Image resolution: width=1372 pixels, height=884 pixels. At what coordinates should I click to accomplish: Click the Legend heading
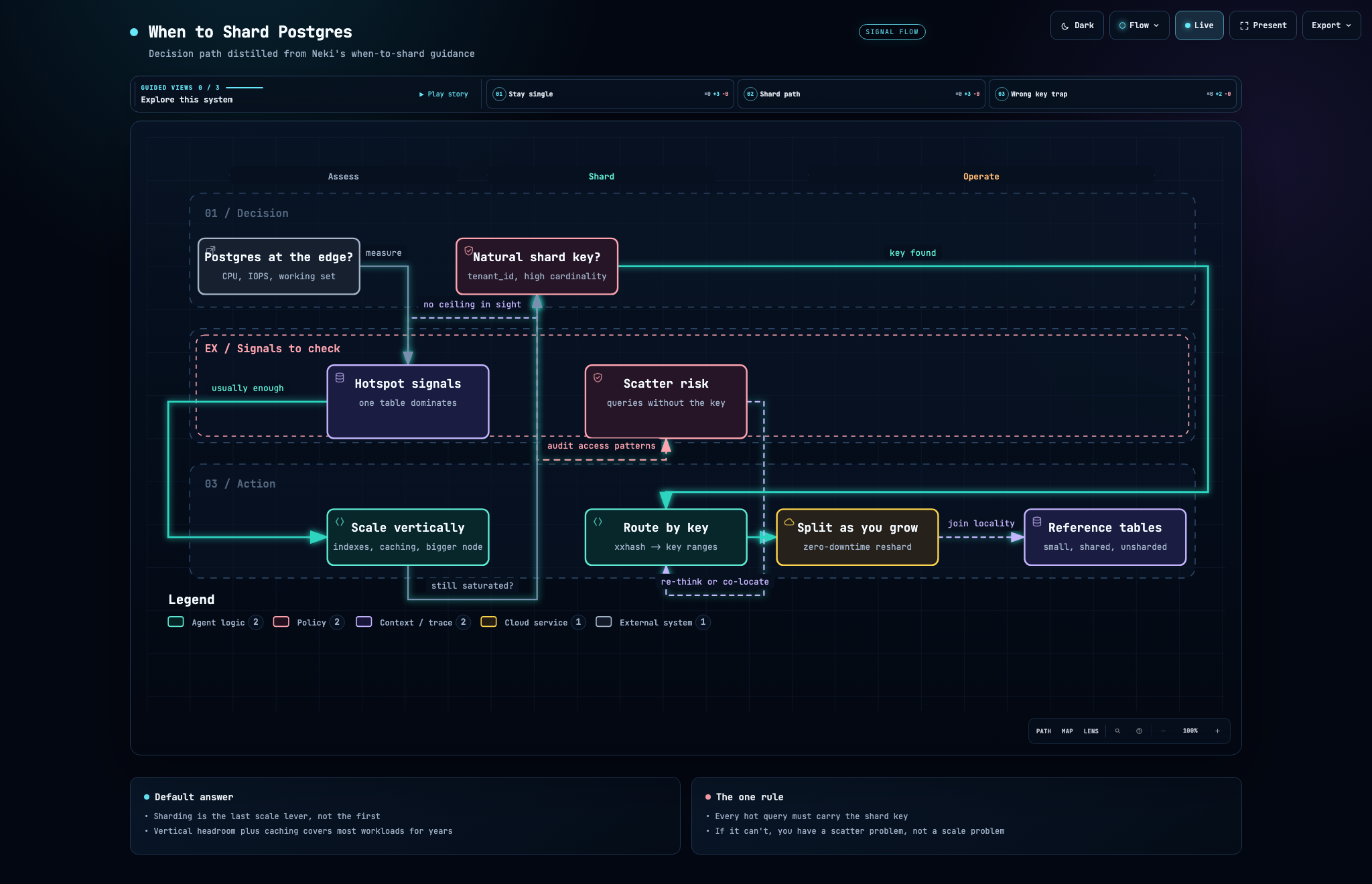(x=192, y=599)
